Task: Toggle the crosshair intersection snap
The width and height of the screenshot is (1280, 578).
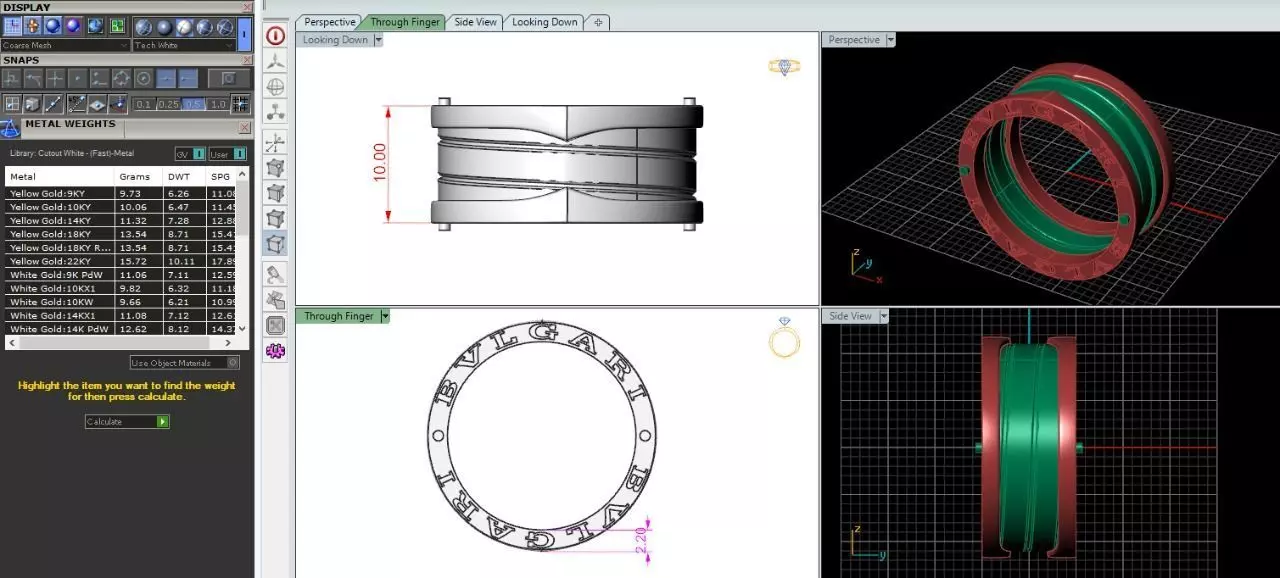Action: click(55, 78)
